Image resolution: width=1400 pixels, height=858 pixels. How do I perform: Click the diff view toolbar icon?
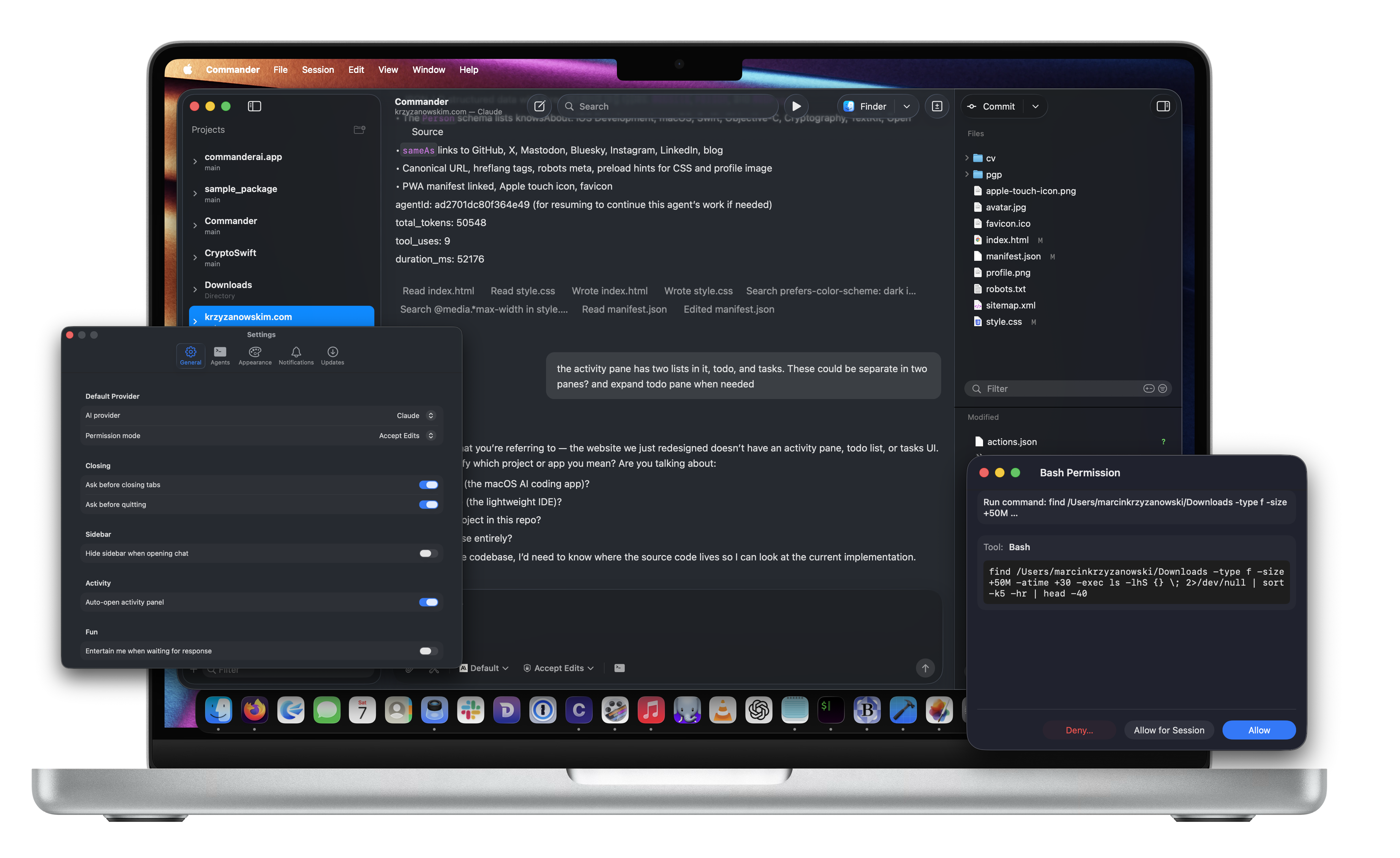tap(936, 106)
